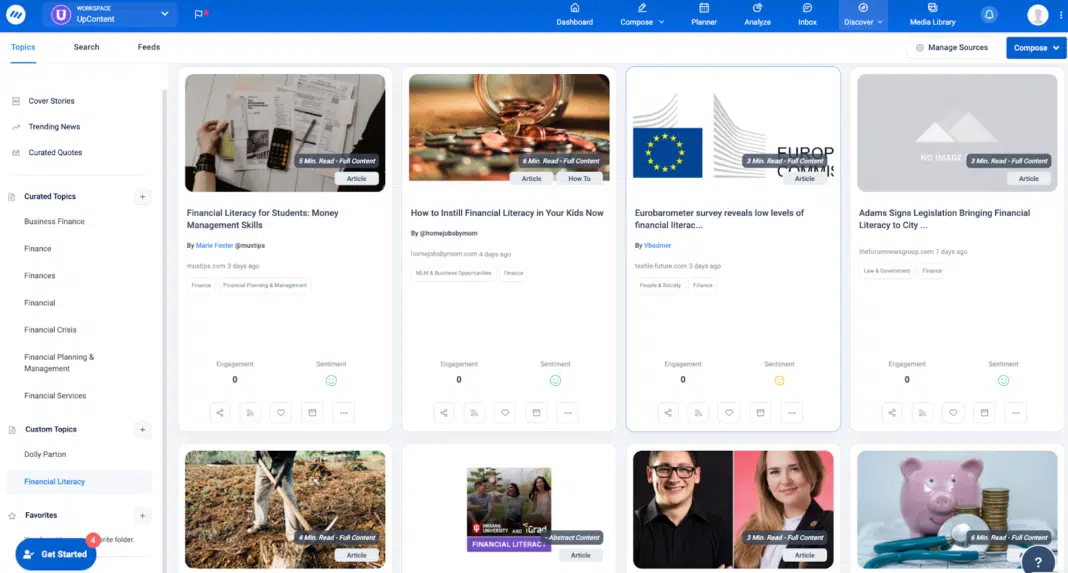1068x573 pixels.
Task: Click the archive icon on the Eurobarometer card
Action: coord(760,412)
